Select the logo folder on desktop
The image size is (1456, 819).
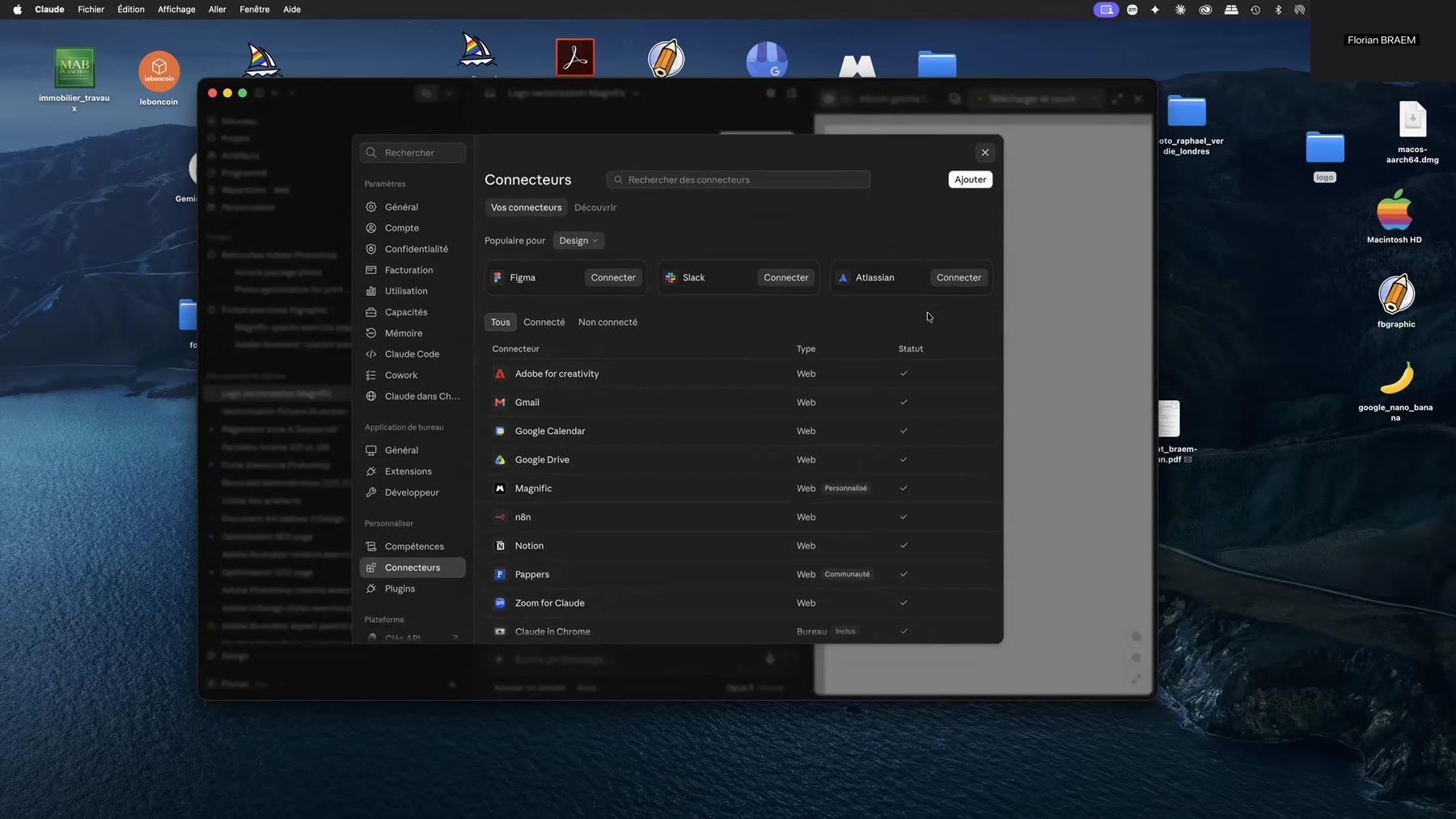coord(1325,157)
